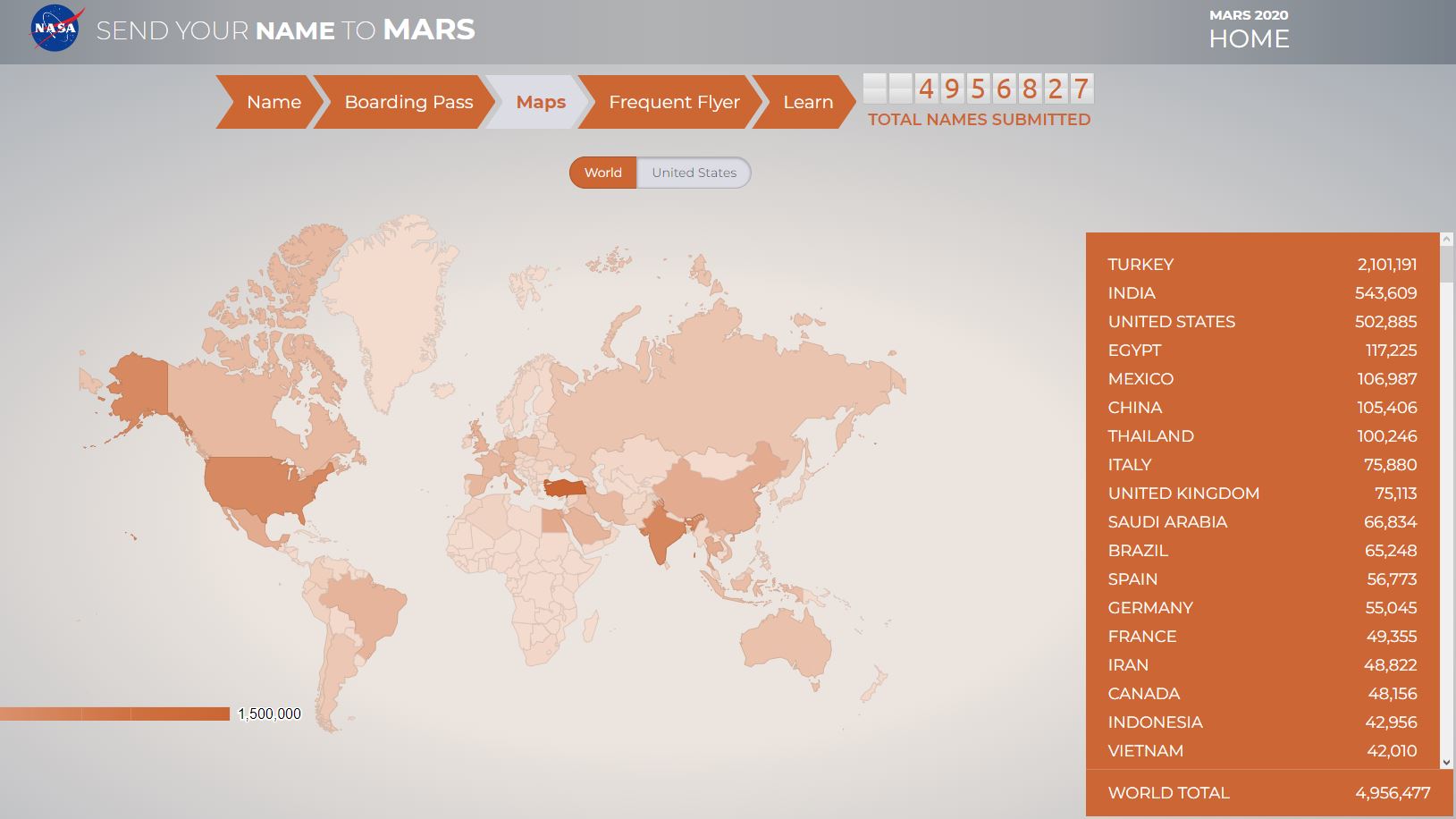Image resolution: width=1456 pixels, height=819 pixels.
Task: Click the INDONESIA list entry
Action: (1262, 722)
